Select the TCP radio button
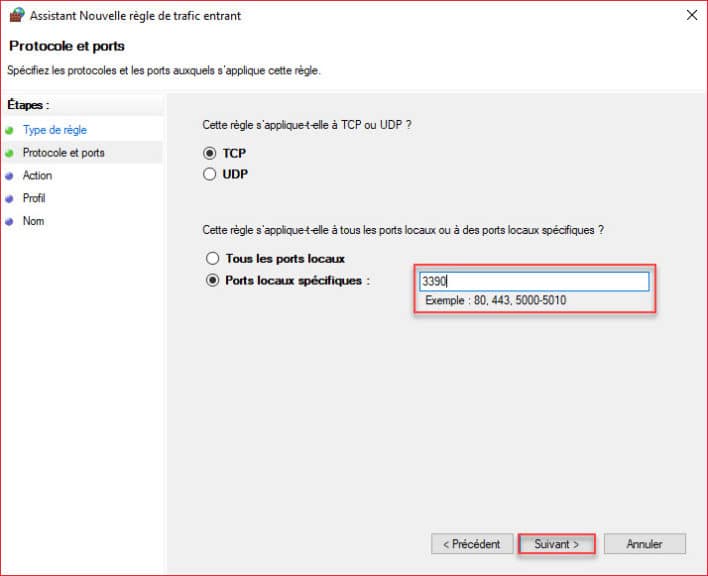Screen dimensions: 708x576 point(210,153)
